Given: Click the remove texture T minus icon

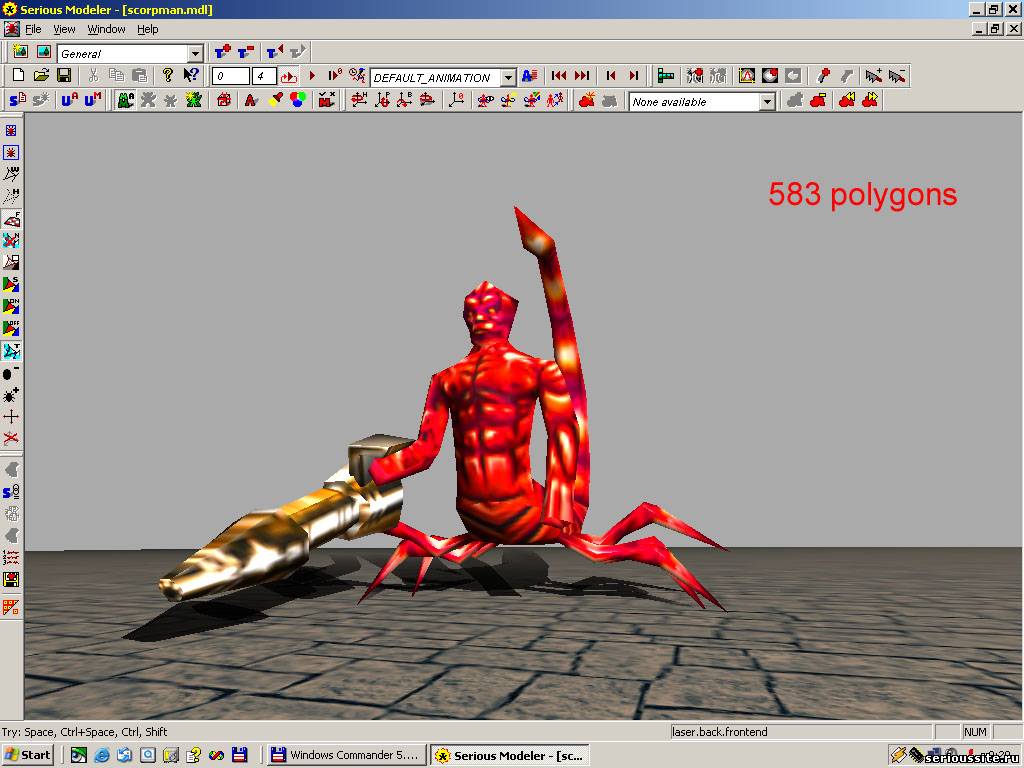Looking at the screenshot, I should click(246, 52).
